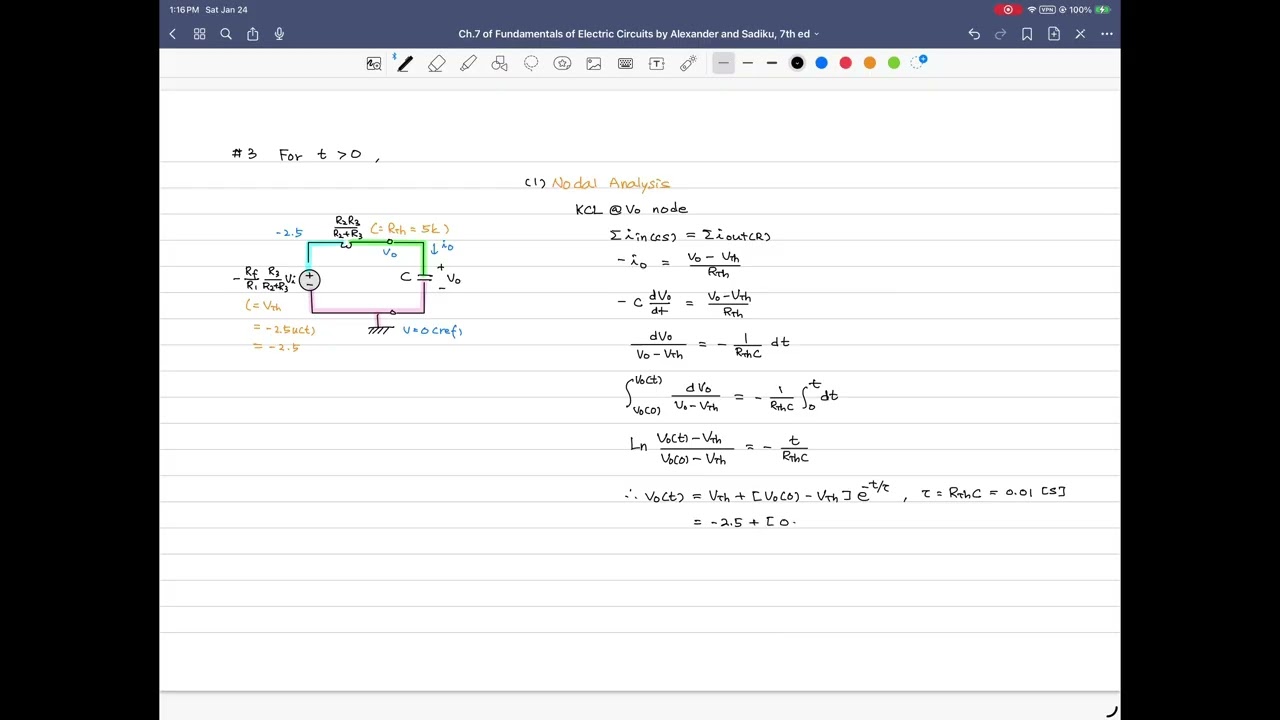Viewport: 1280px width, 720px height.
Task: Go back to the documents library
Action: click(172, 34)
